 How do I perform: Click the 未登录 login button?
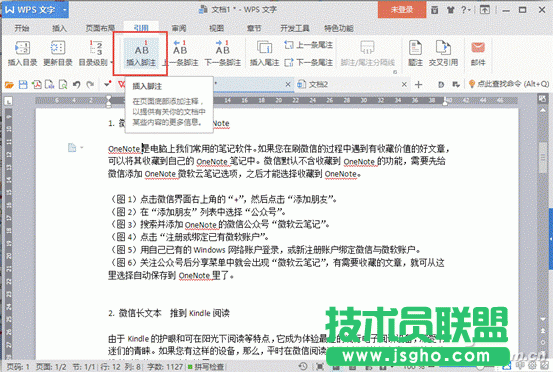click(402, 10)
